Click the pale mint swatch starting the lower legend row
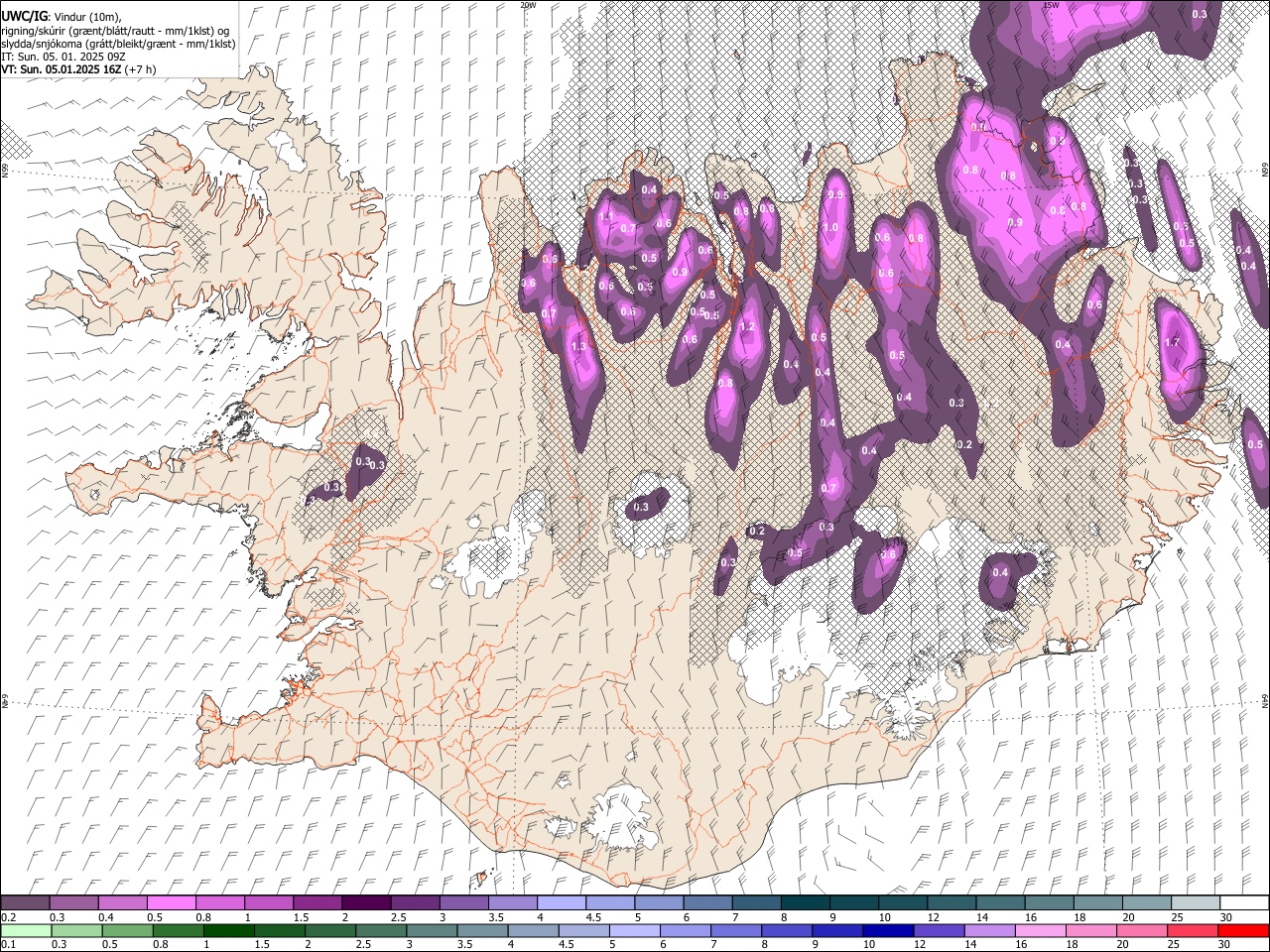Image resolution: width=1270 pixels, height=952 pixels. (x=25, y=930)
